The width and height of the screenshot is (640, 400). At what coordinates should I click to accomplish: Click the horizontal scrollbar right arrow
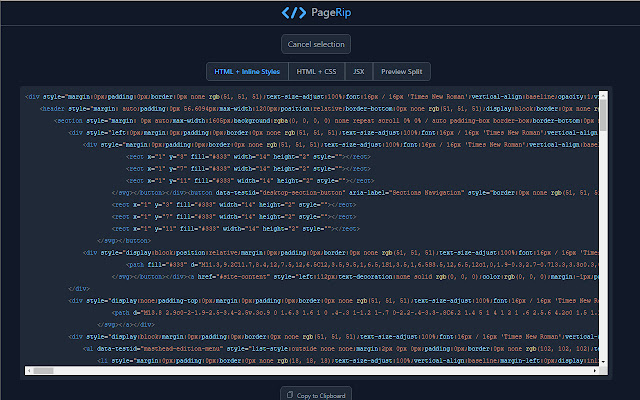pos(595,371)
